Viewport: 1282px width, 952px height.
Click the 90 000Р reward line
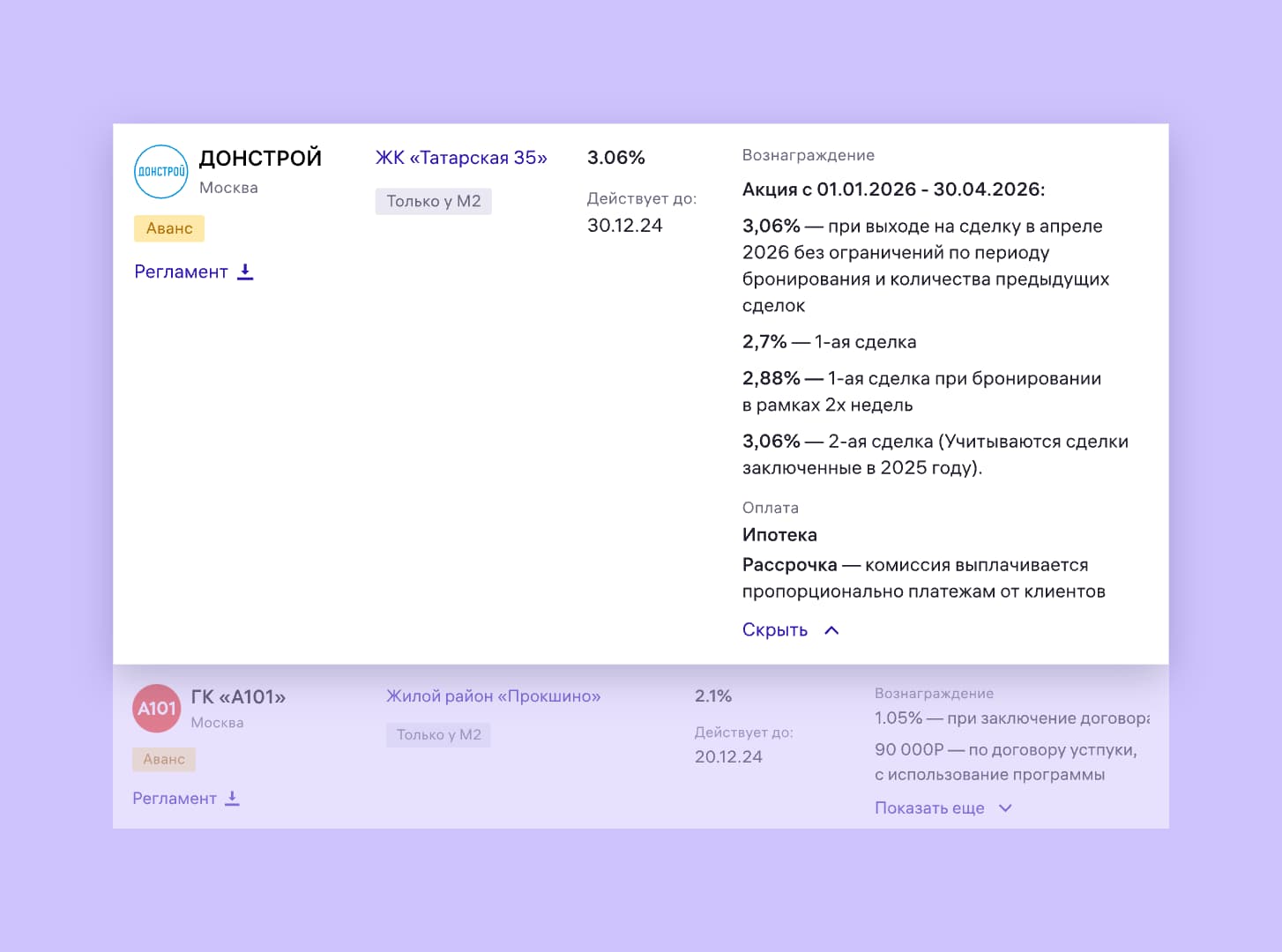pos(1006,762)
